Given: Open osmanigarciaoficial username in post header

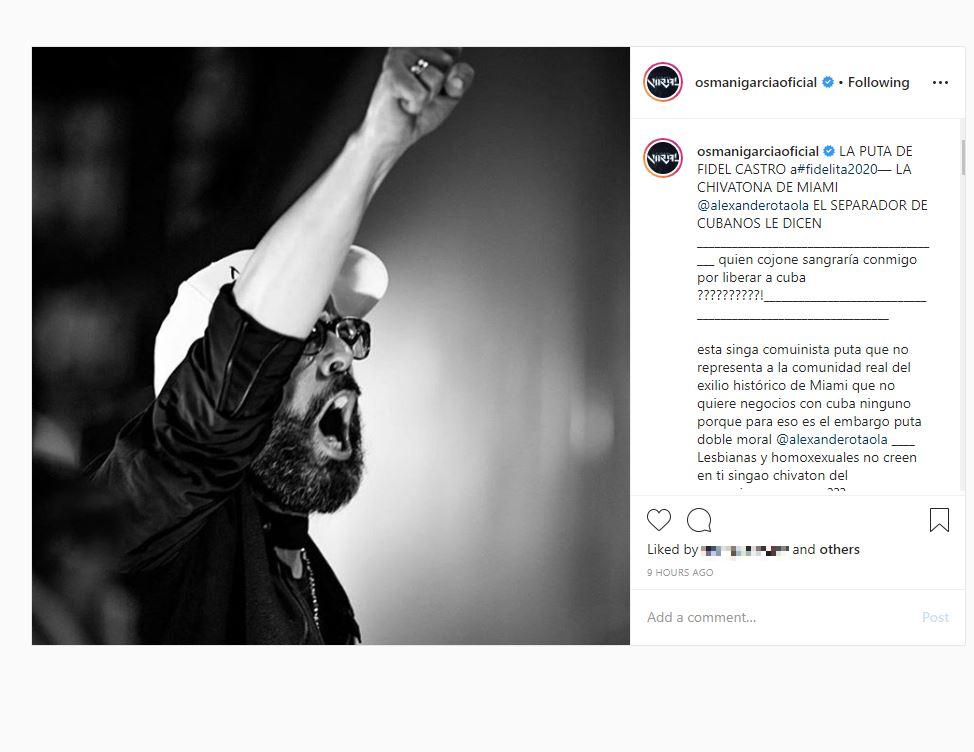Looking at the screenshot, I should coord(755,82).
